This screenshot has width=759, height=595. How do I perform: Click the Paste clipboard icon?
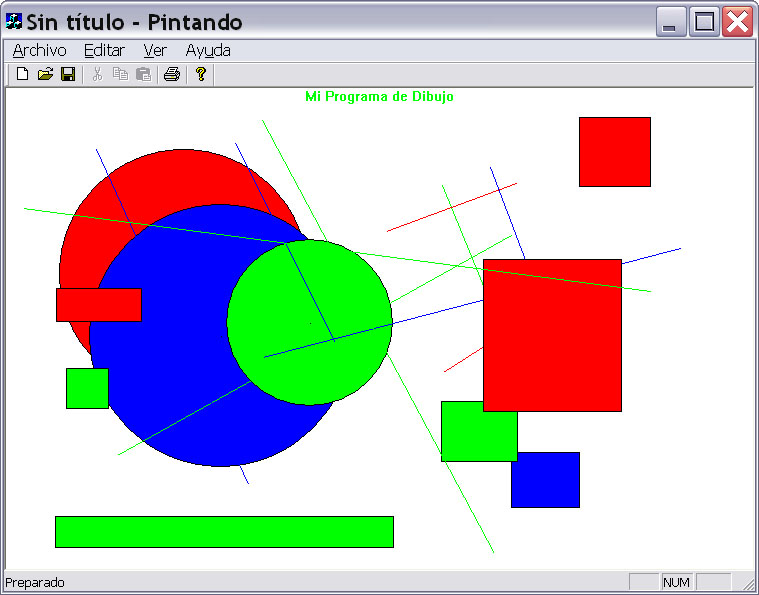143,74
